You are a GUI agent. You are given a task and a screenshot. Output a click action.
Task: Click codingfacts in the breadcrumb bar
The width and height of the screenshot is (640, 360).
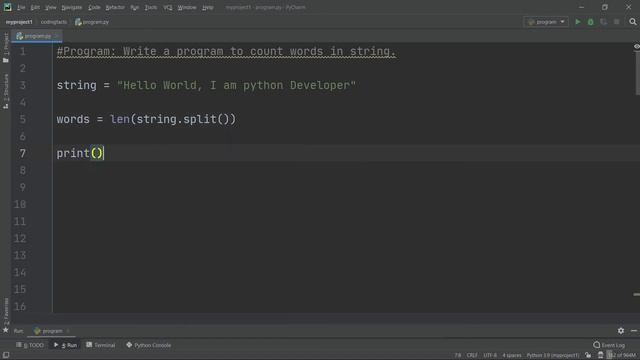(x=53, y=22)
